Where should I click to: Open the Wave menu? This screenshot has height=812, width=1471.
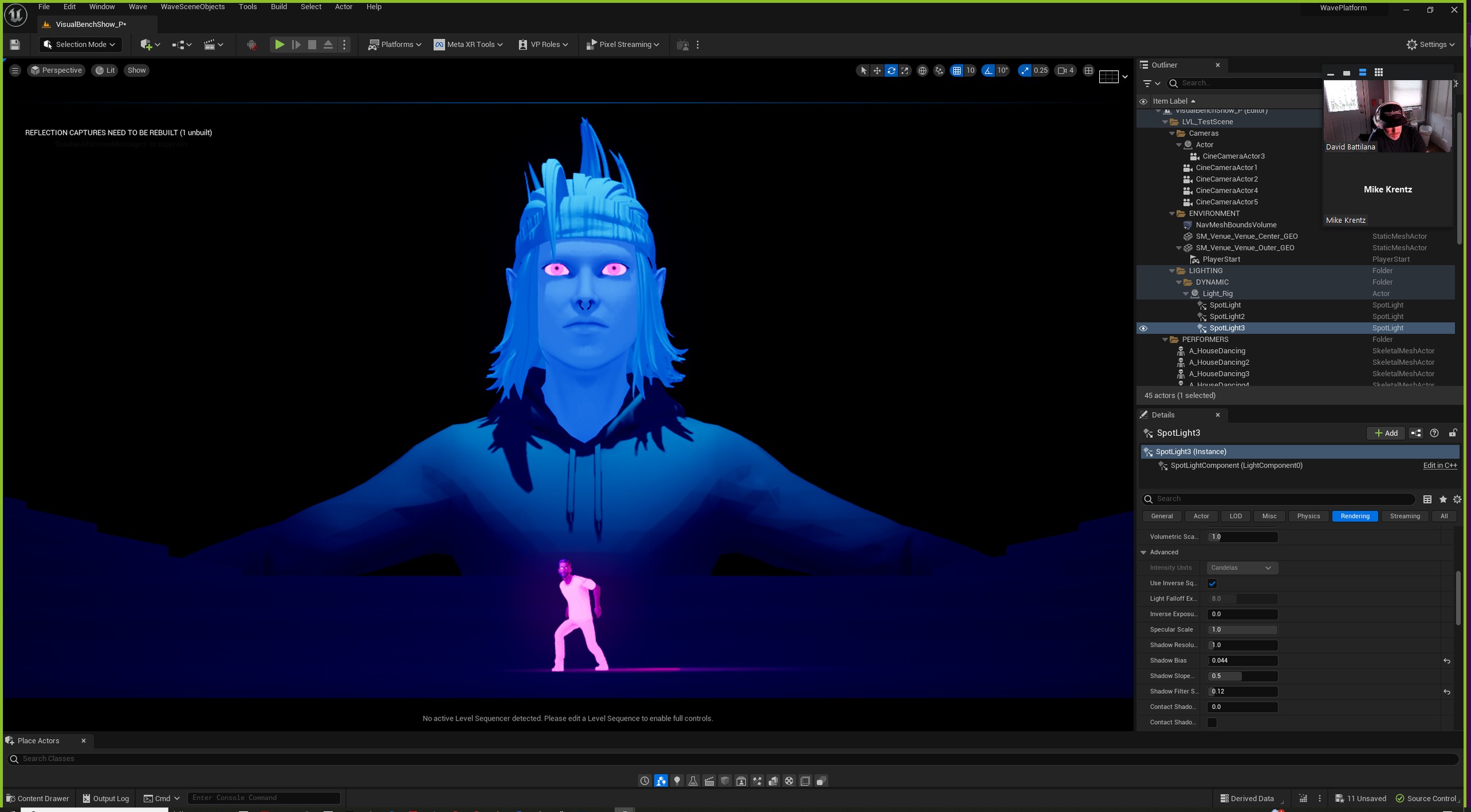click(137, 7)
